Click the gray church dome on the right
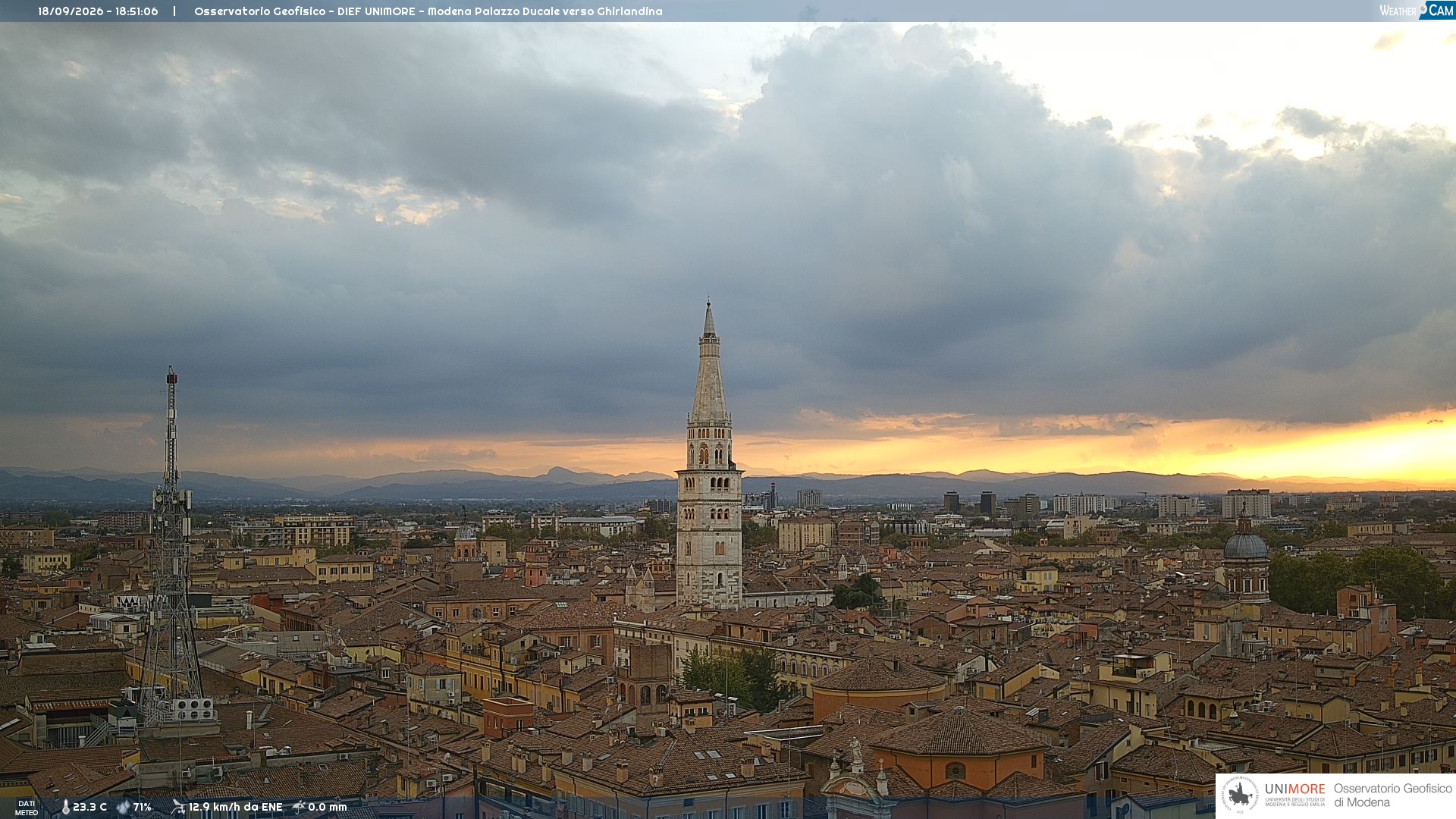 pyautogui.click(x=1245, y=544)
